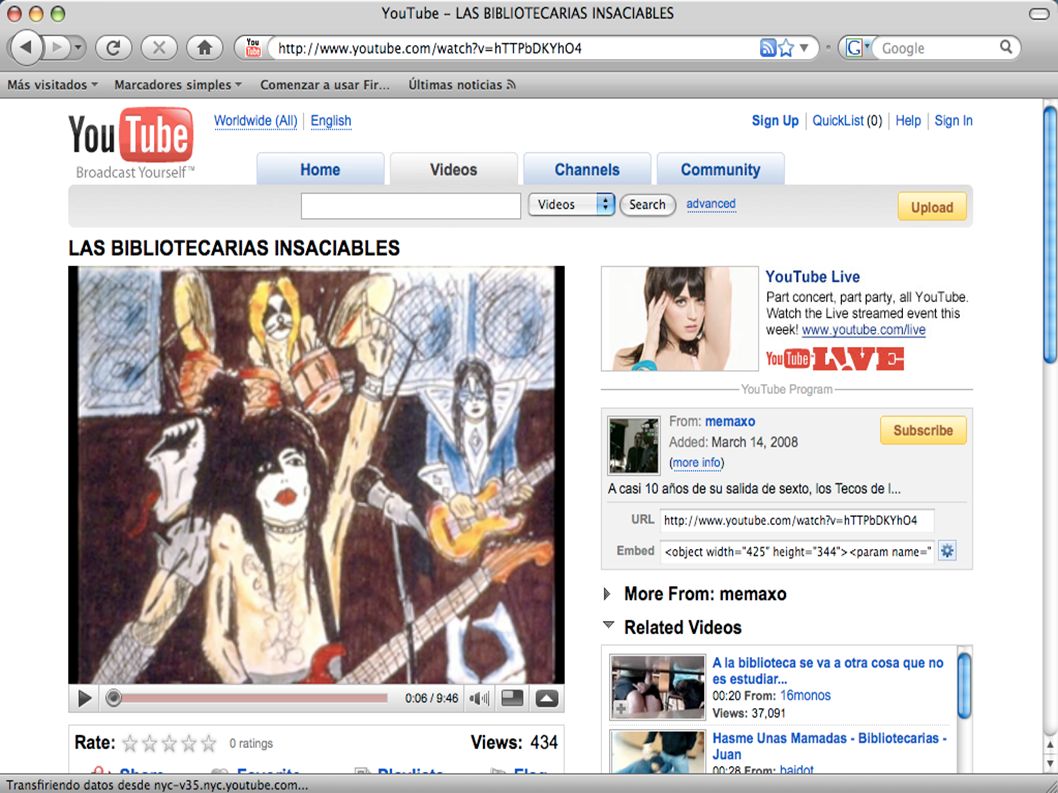Image resolution: width=1058 pixels, height=793 pixels.
Task: Reload the page with the Refresh icon
Action: pyautogui.click(x=113, y=48)
